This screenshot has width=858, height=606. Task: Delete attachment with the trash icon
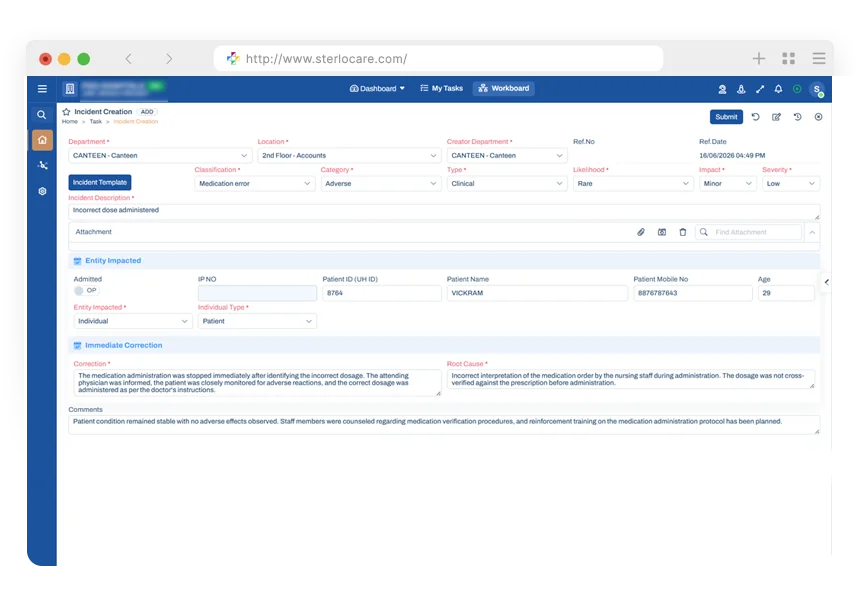tap(682, 232)
